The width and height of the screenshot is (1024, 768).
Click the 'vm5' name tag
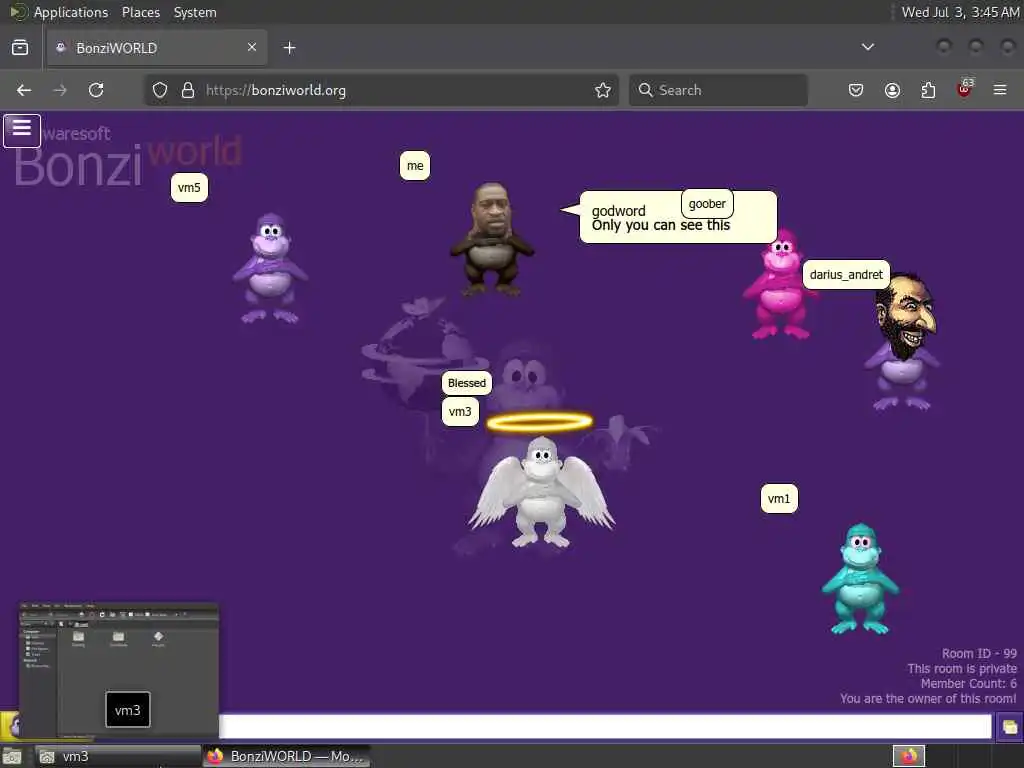pyautogui.click(x=189, y=188)
